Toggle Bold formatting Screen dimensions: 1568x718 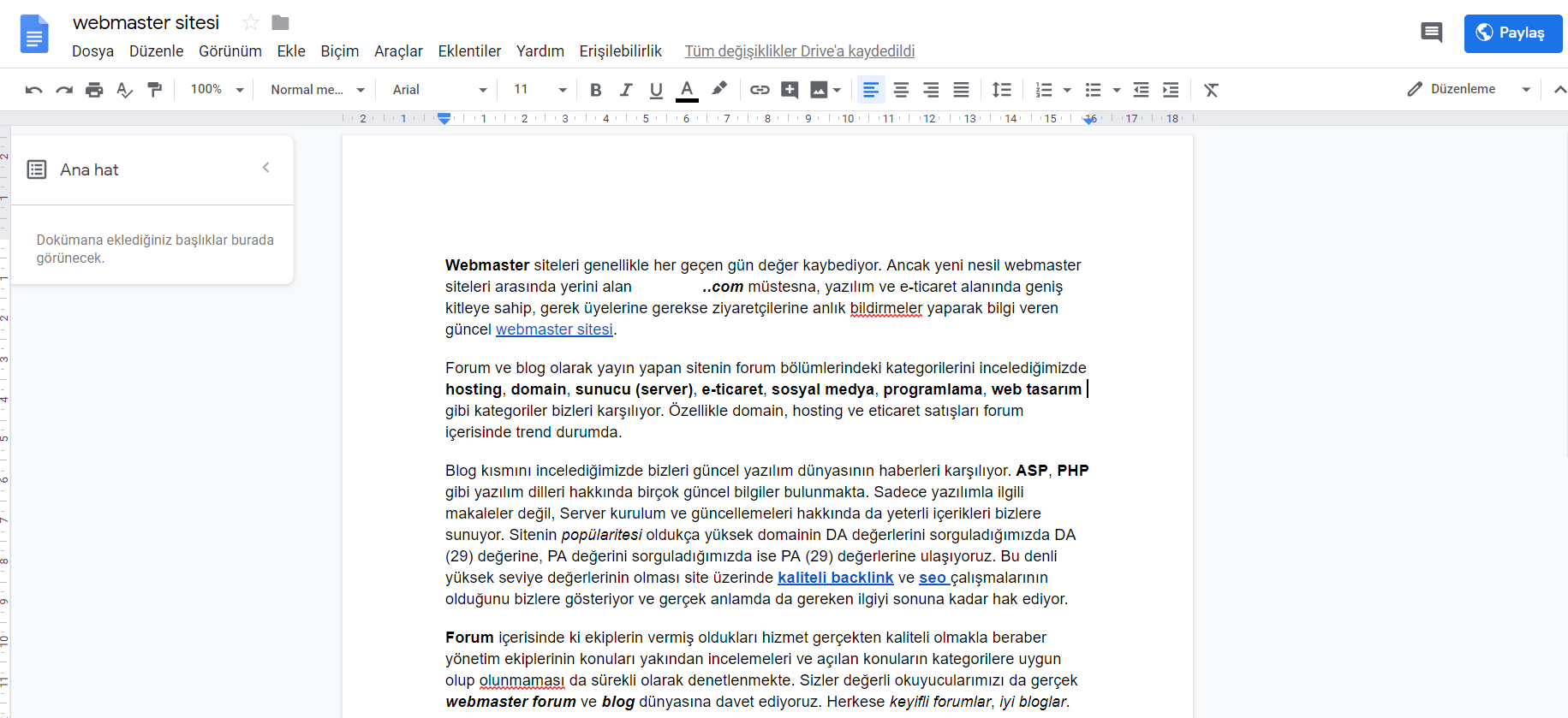[x=596, y=90]
